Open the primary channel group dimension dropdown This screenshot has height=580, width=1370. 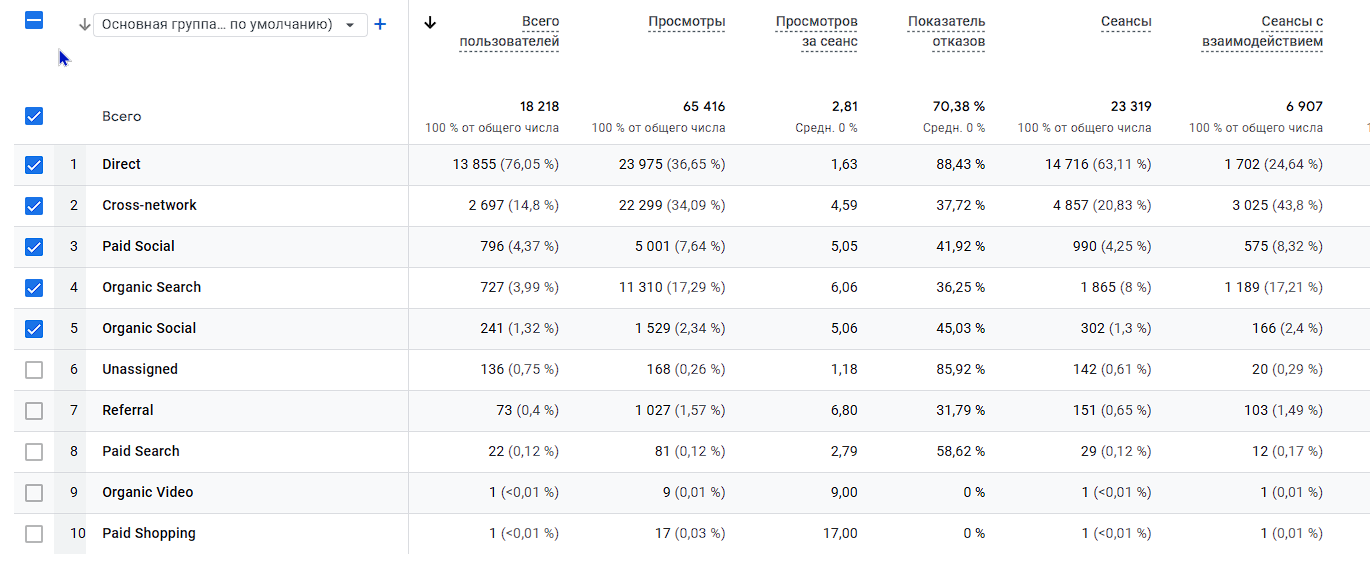[x=230, y=25]
